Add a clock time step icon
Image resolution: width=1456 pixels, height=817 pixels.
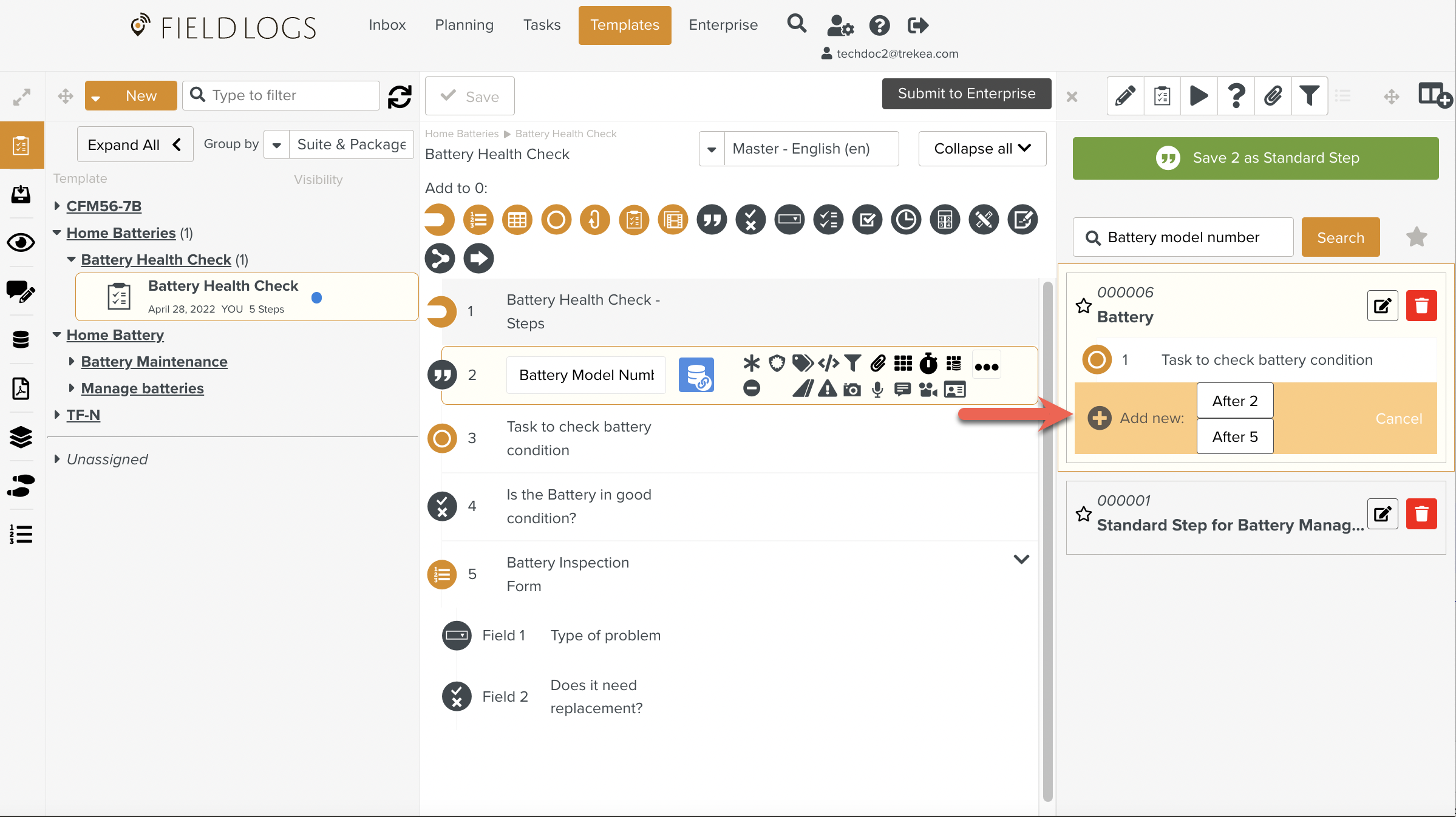tap(906, 220)
